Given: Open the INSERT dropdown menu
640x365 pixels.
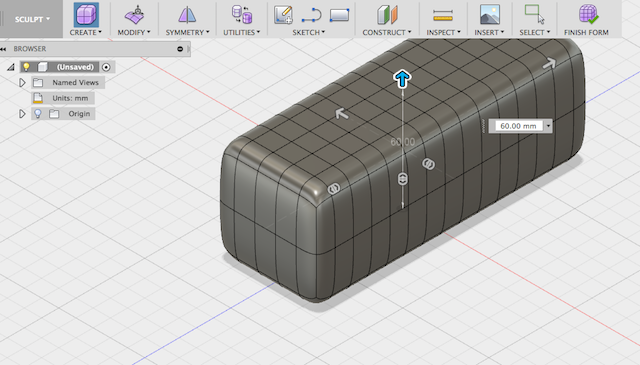Looking at the screenshot, I should click(489, 32).
